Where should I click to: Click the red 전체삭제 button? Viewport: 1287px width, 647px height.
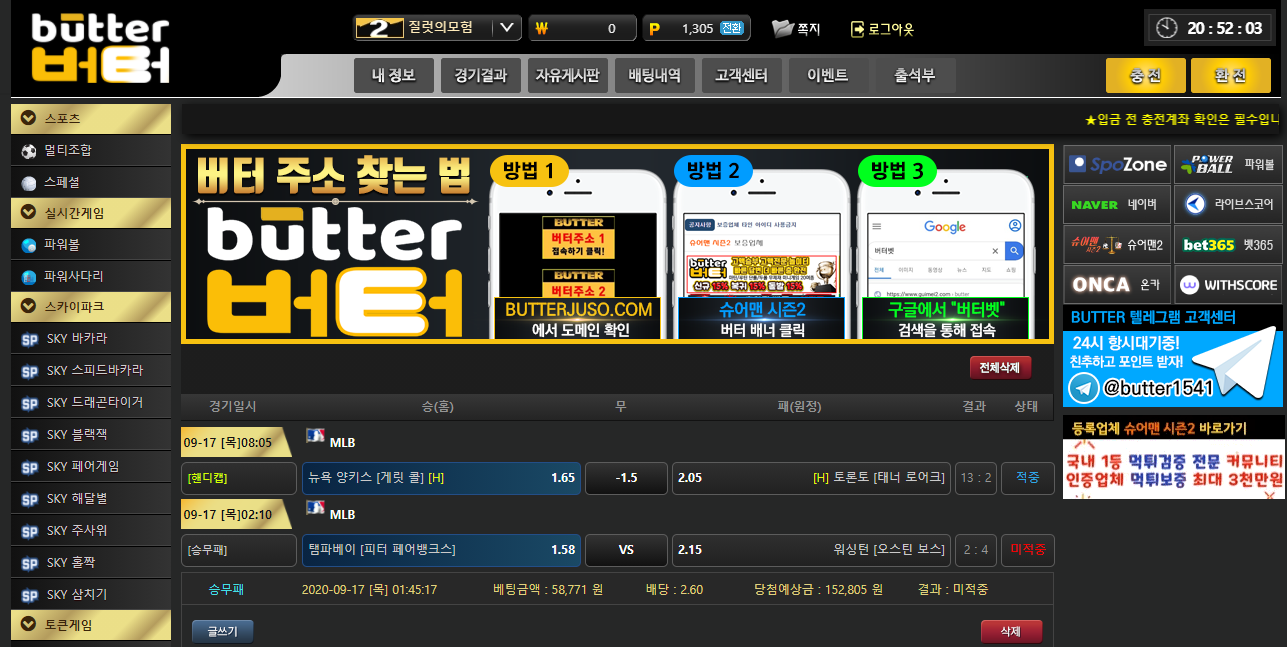pyautogui.click(x=999, y=368)
